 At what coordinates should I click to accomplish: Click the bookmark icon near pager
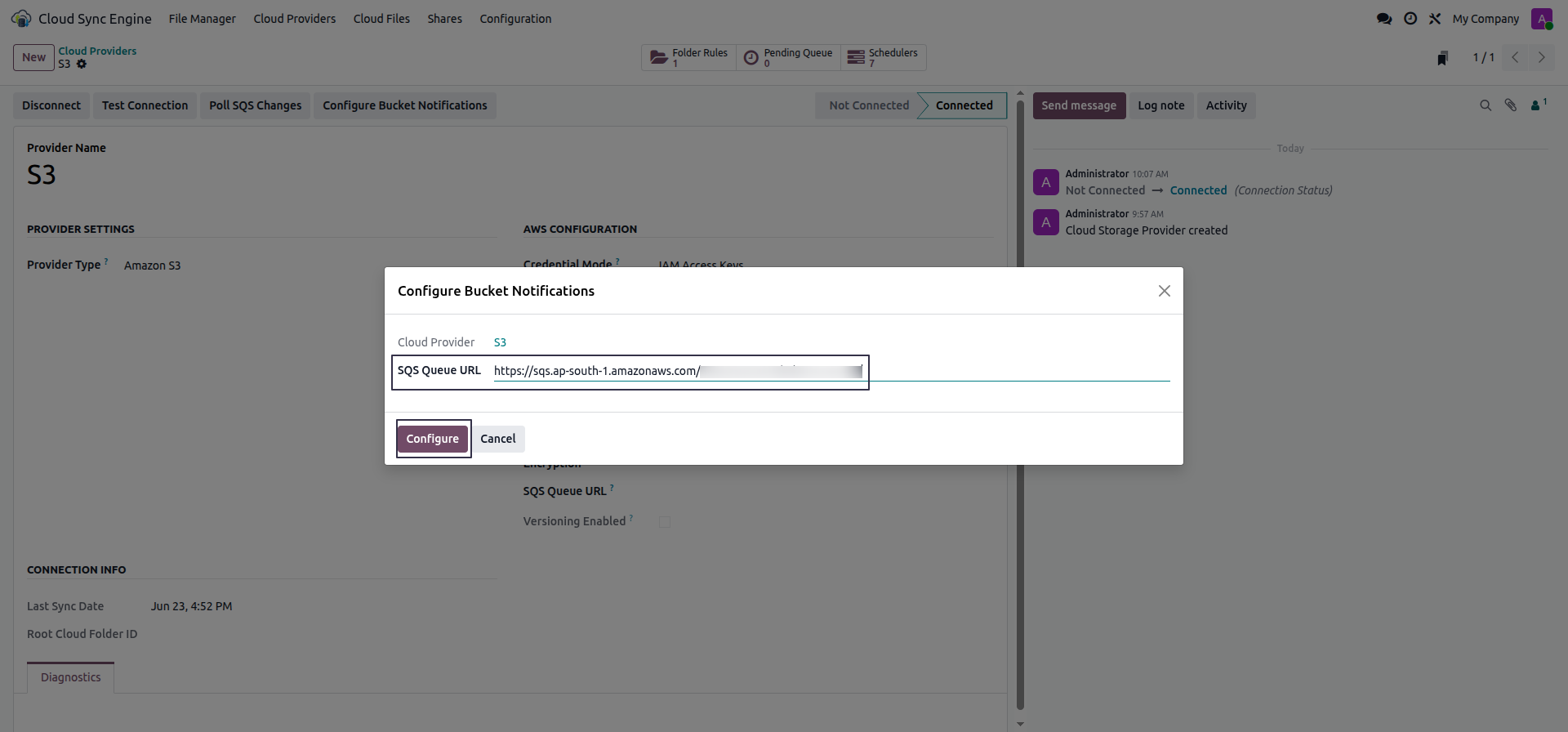1443,58
